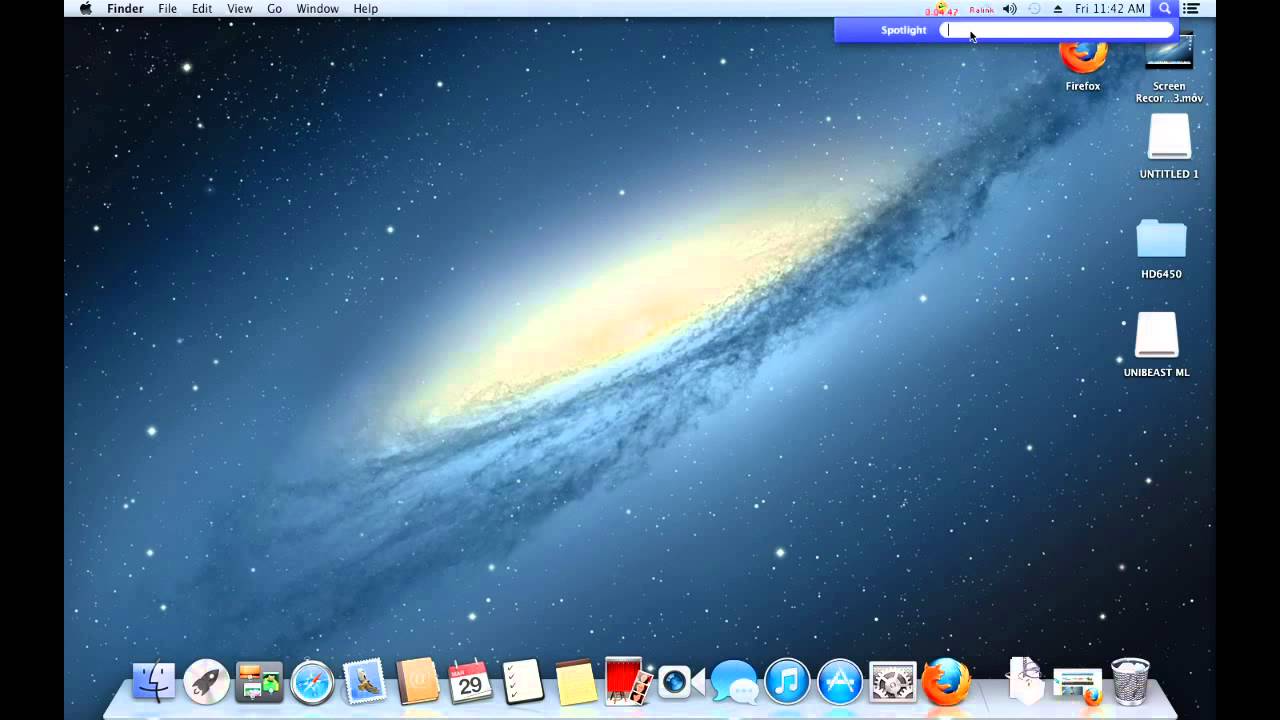1280x720 pixels.
Task: Open Mission Control in the Dock
Action: tap(259, 683)
